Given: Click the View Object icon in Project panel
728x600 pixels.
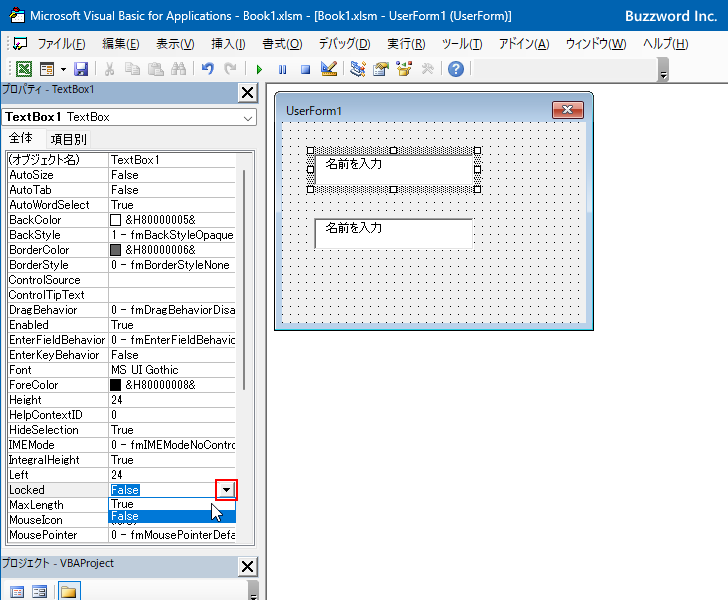Looking at the screenshot, I should pos(39,592).
